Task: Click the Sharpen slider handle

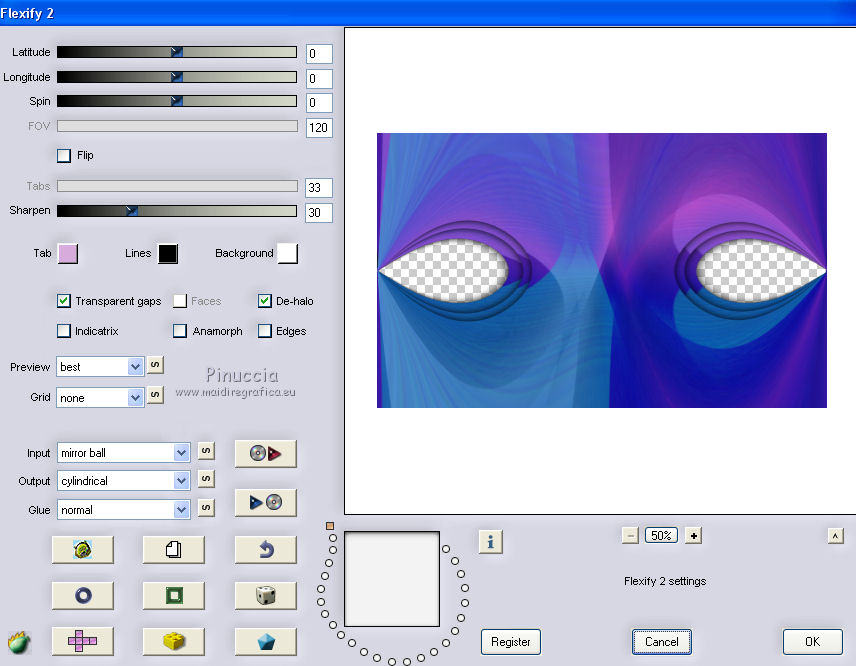Action: click(x=132, y=211)
